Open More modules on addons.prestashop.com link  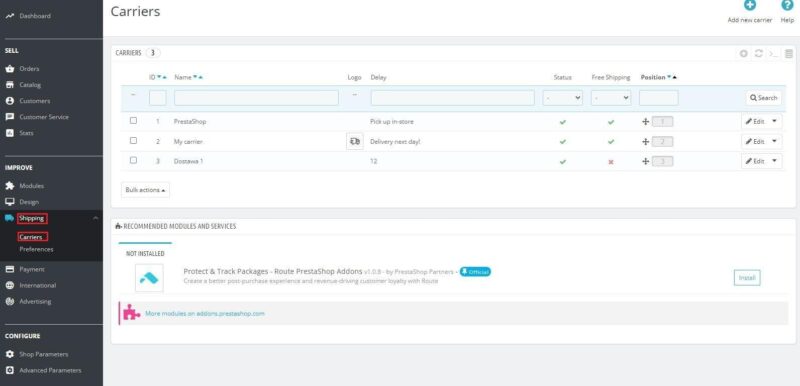[205, 314]
